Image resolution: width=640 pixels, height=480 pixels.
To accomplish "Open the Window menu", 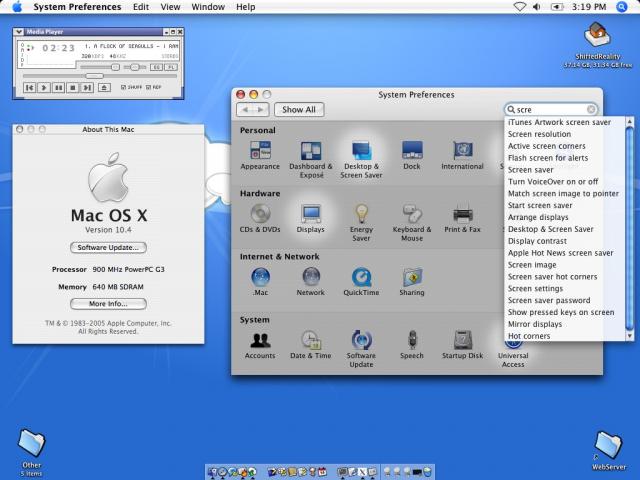I will pos(208,7).
